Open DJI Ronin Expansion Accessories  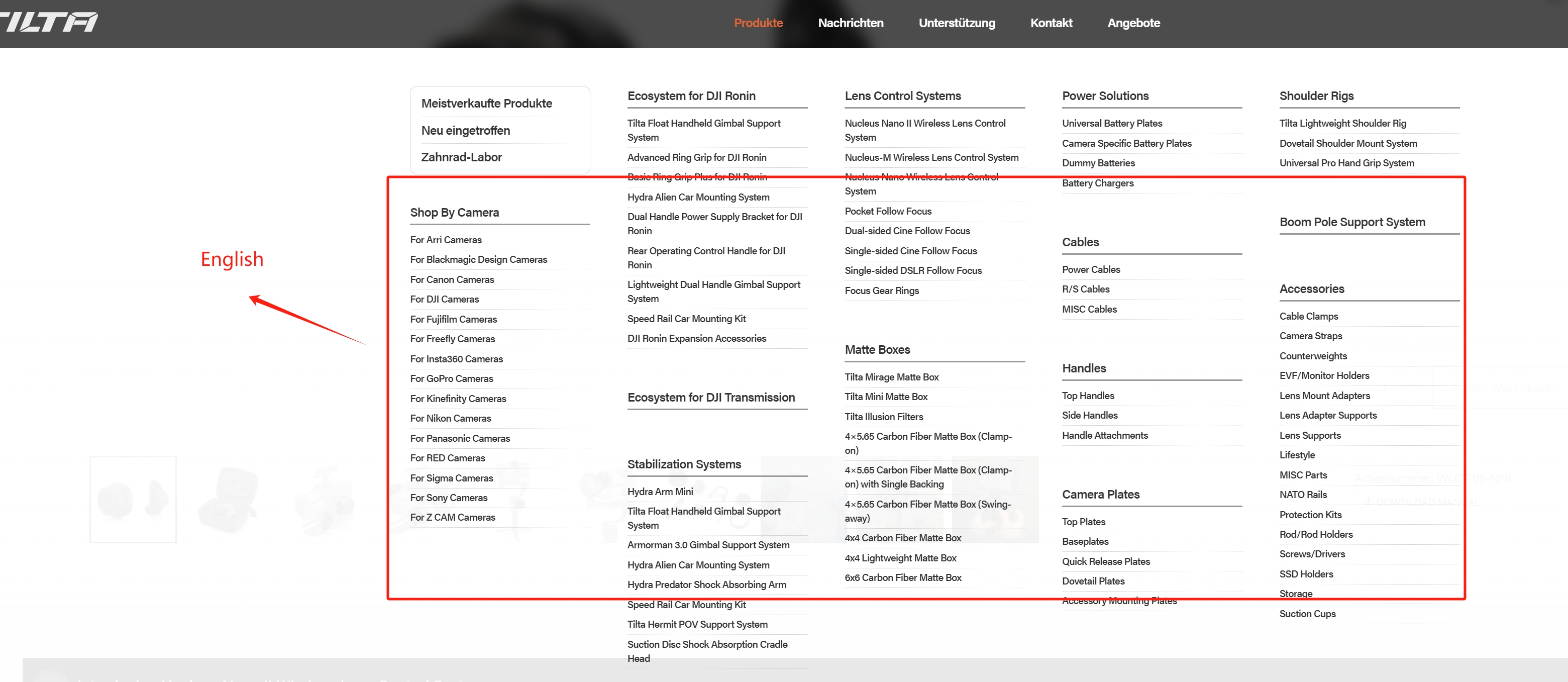pyautogui.click(x=696, y=338)
